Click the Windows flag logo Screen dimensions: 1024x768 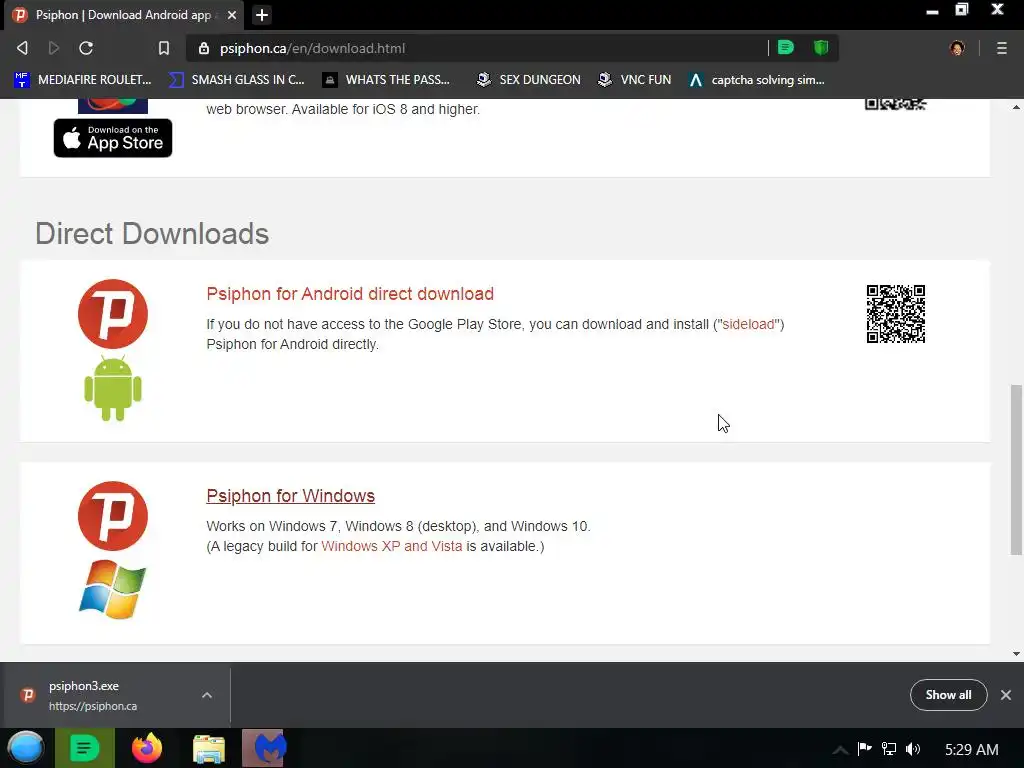coord(113,589)
